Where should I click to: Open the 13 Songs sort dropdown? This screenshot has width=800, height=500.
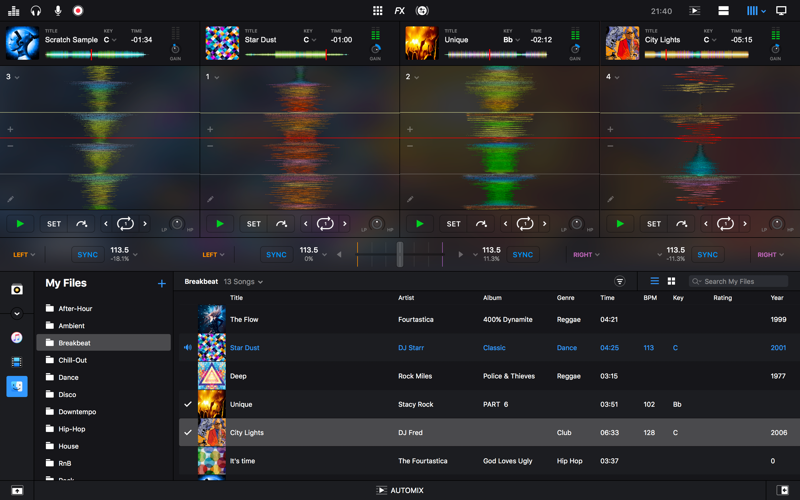click(x=243, y=282)
